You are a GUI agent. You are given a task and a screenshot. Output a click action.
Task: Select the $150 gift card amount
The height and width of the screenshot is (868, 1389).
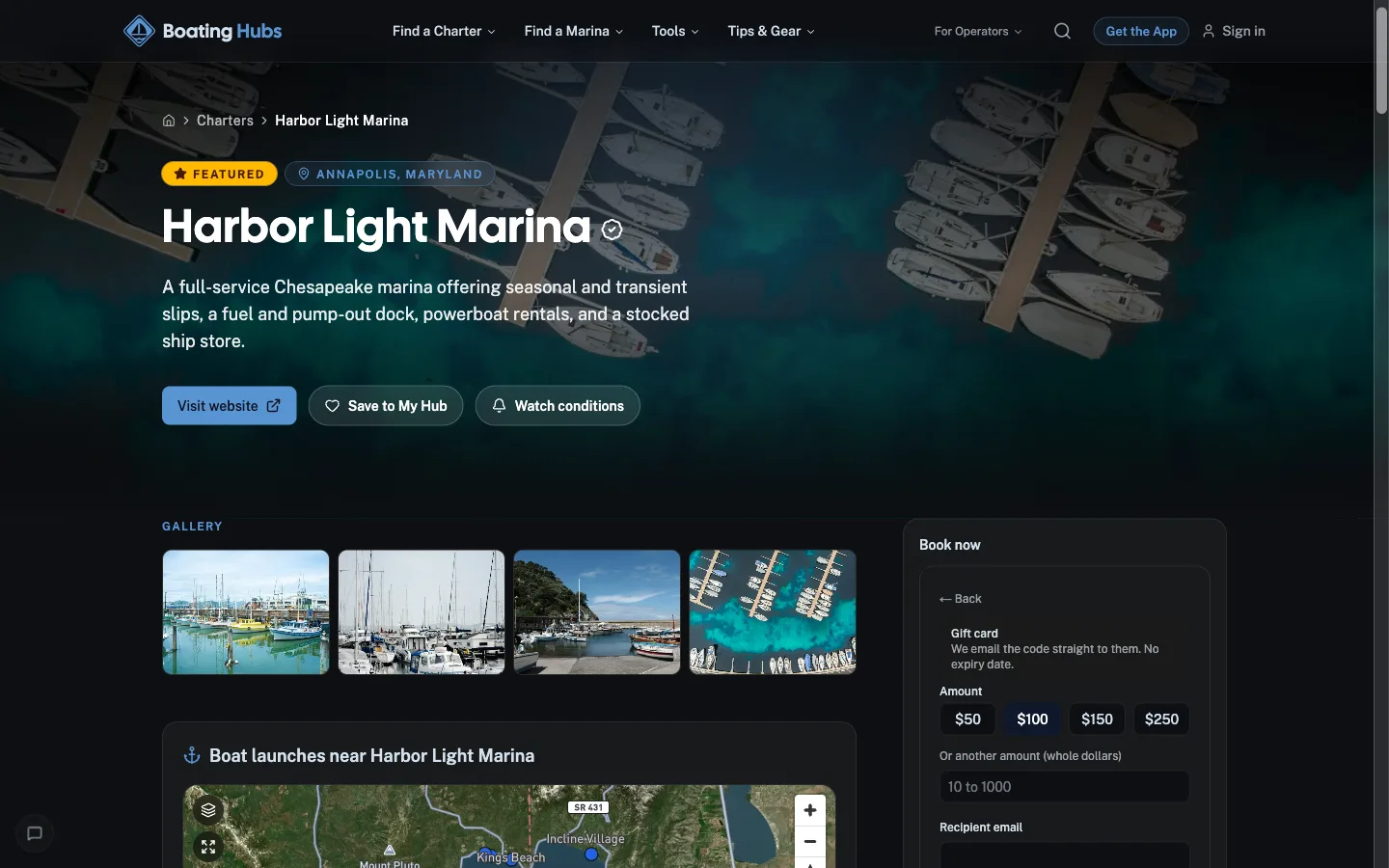point(1097,719)
